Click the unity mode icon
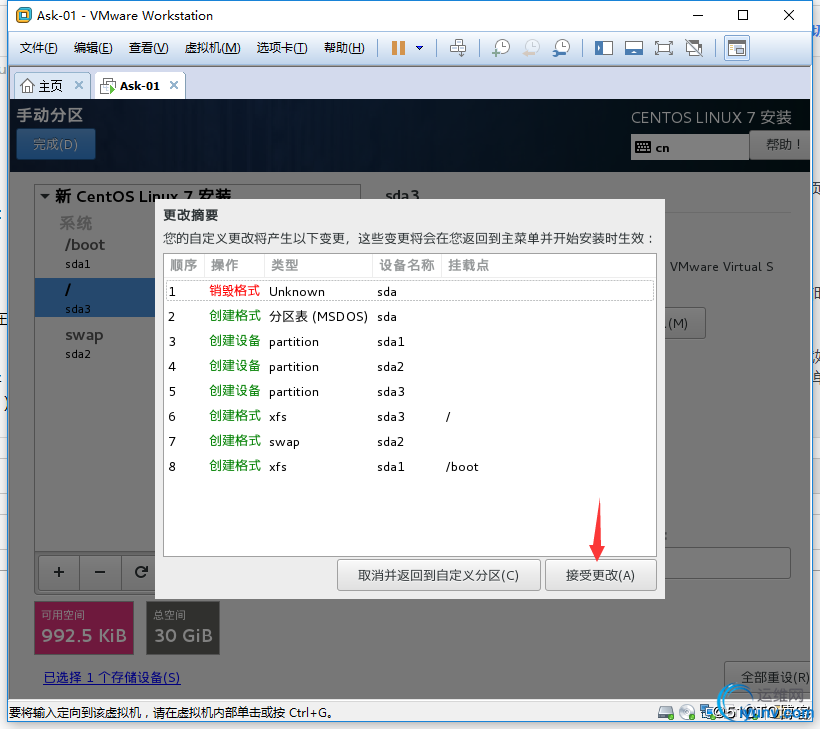The width and height of the screenshot is (820, 729). tap(694, 48)
